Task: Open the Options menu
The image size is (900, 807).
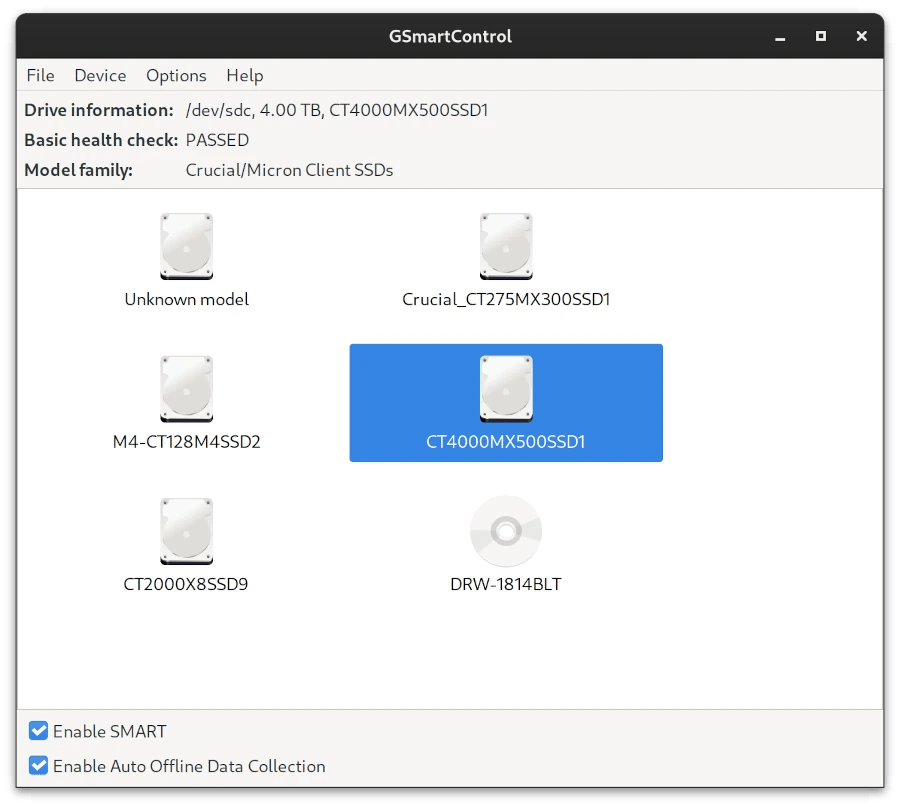Action: click(176, 75)
